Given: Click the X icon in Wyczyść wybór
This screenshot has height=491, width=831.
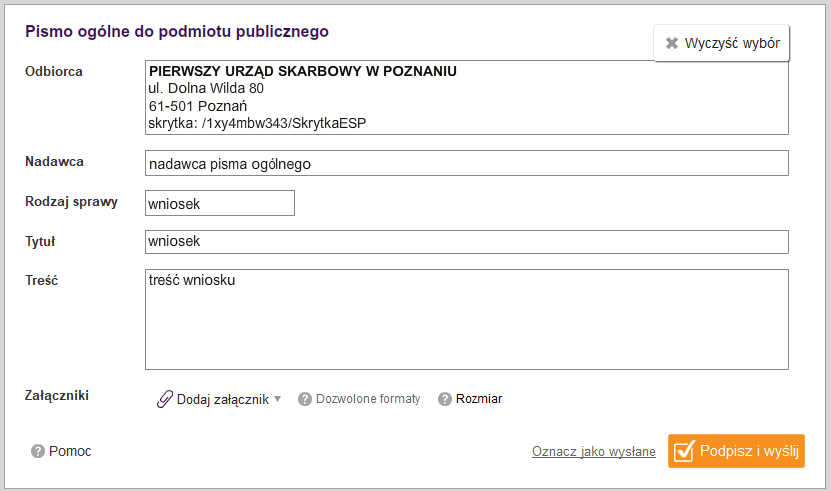Looking at the screenshot, I should (x=671, y=43).
